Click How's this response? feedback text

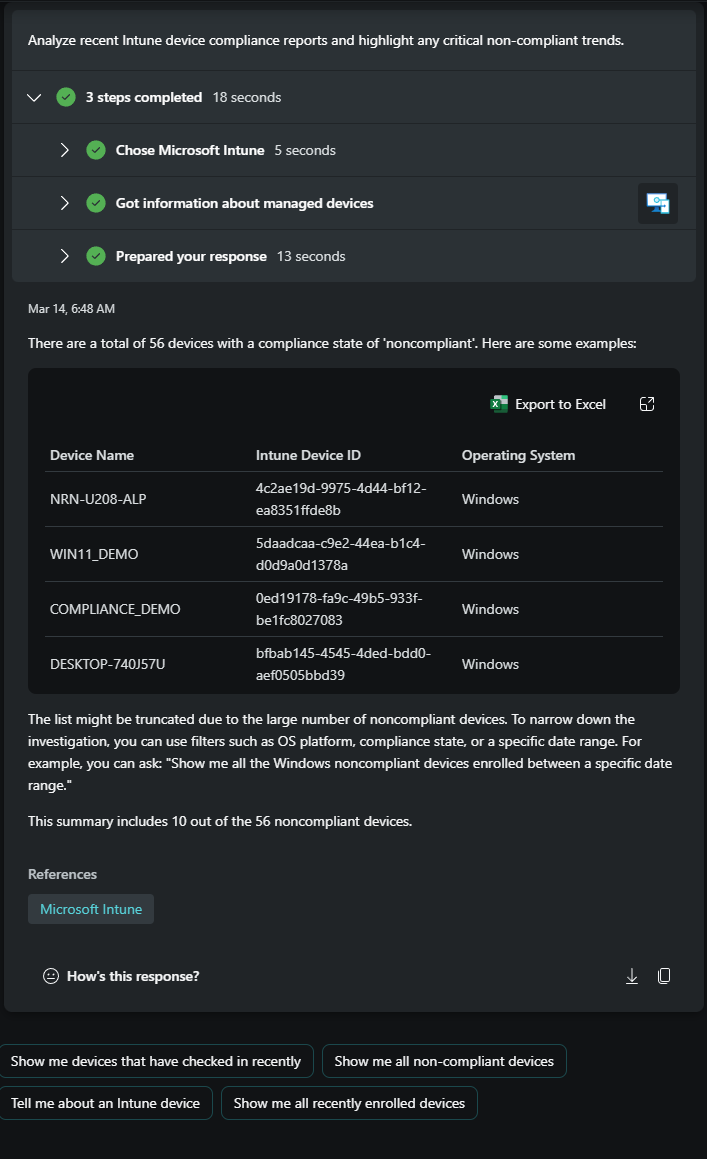[x=133, y=976]
